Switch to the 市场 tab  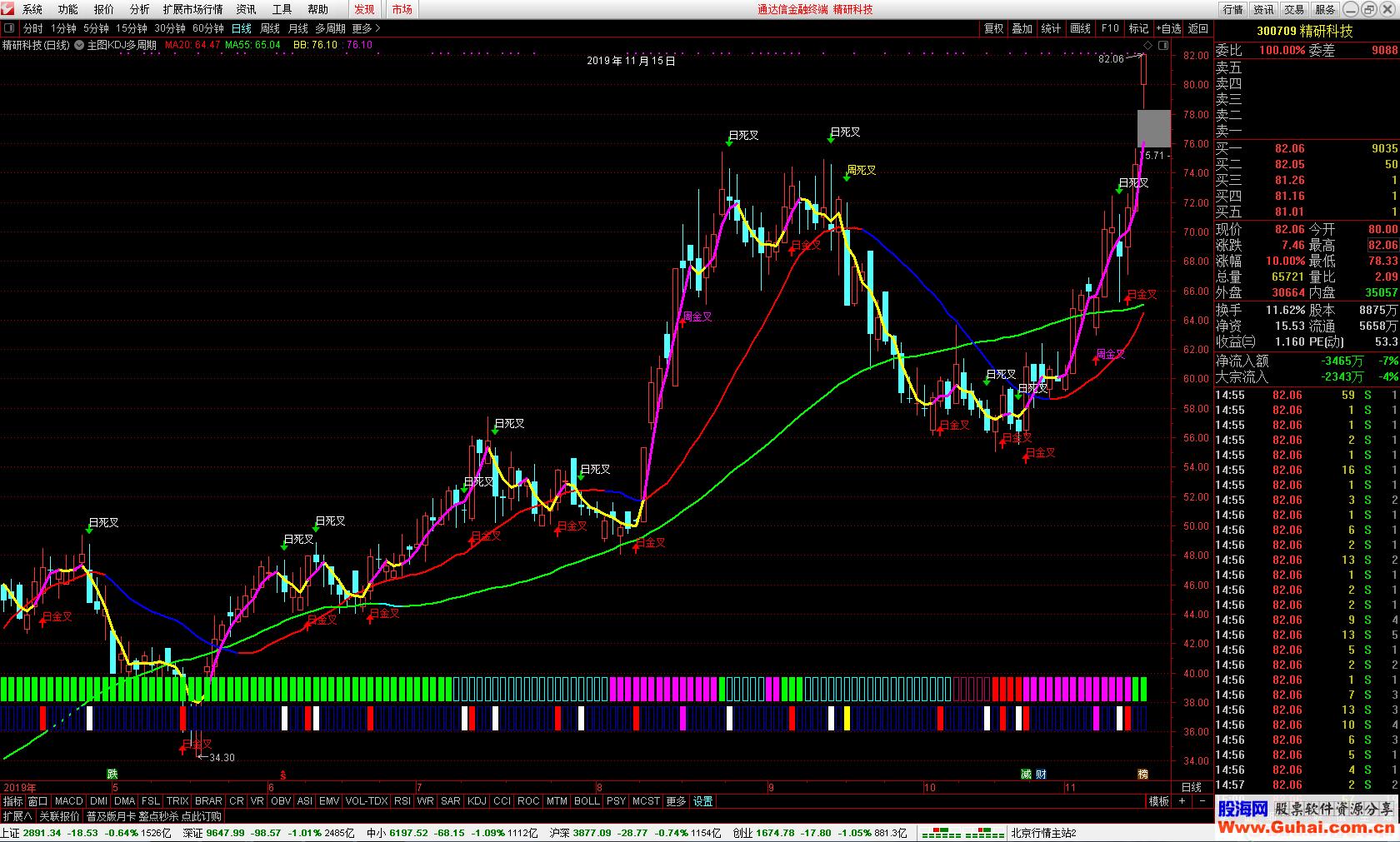[402, 9]
